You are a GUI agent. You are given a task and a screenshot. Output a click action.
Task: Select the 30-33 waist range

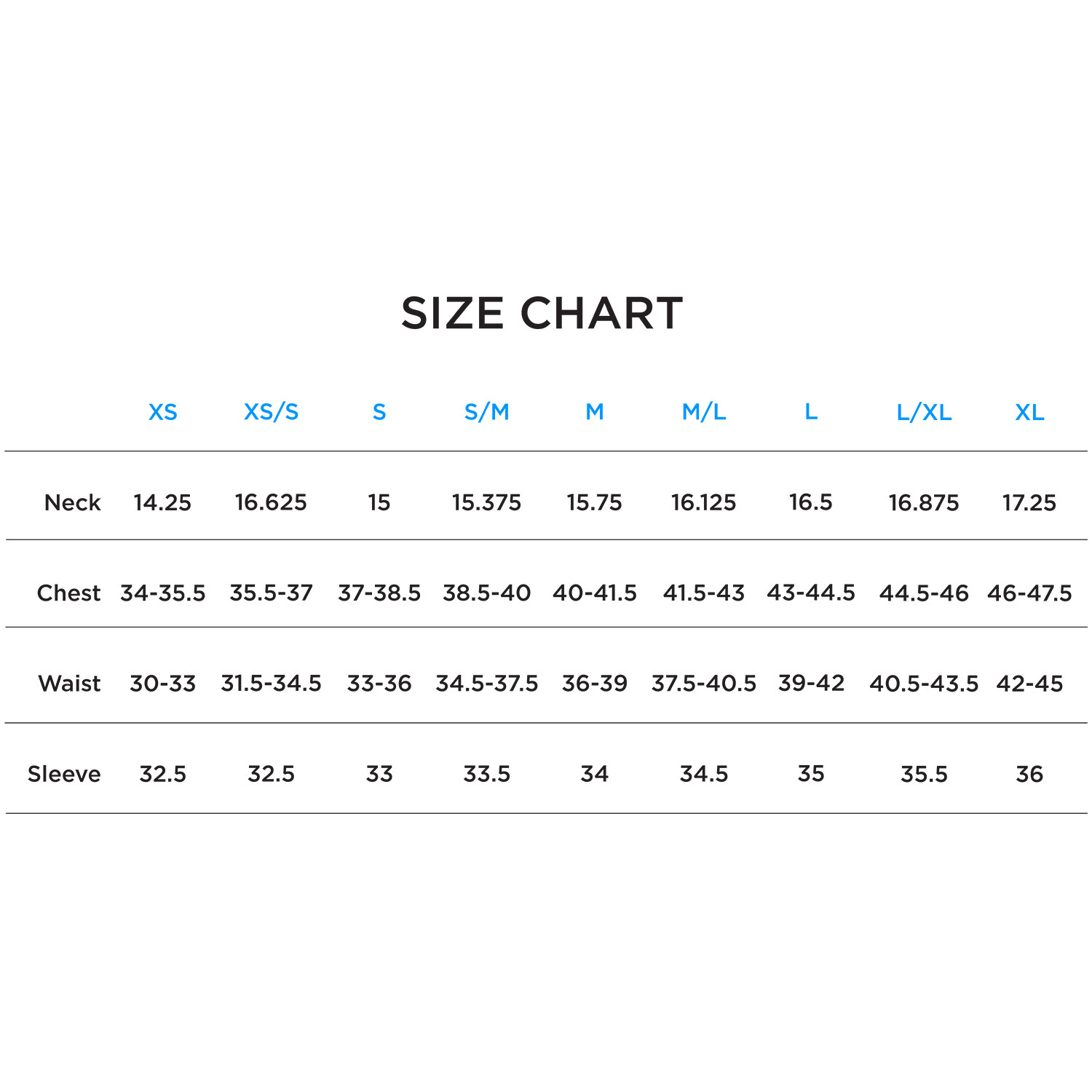point(162,683)
